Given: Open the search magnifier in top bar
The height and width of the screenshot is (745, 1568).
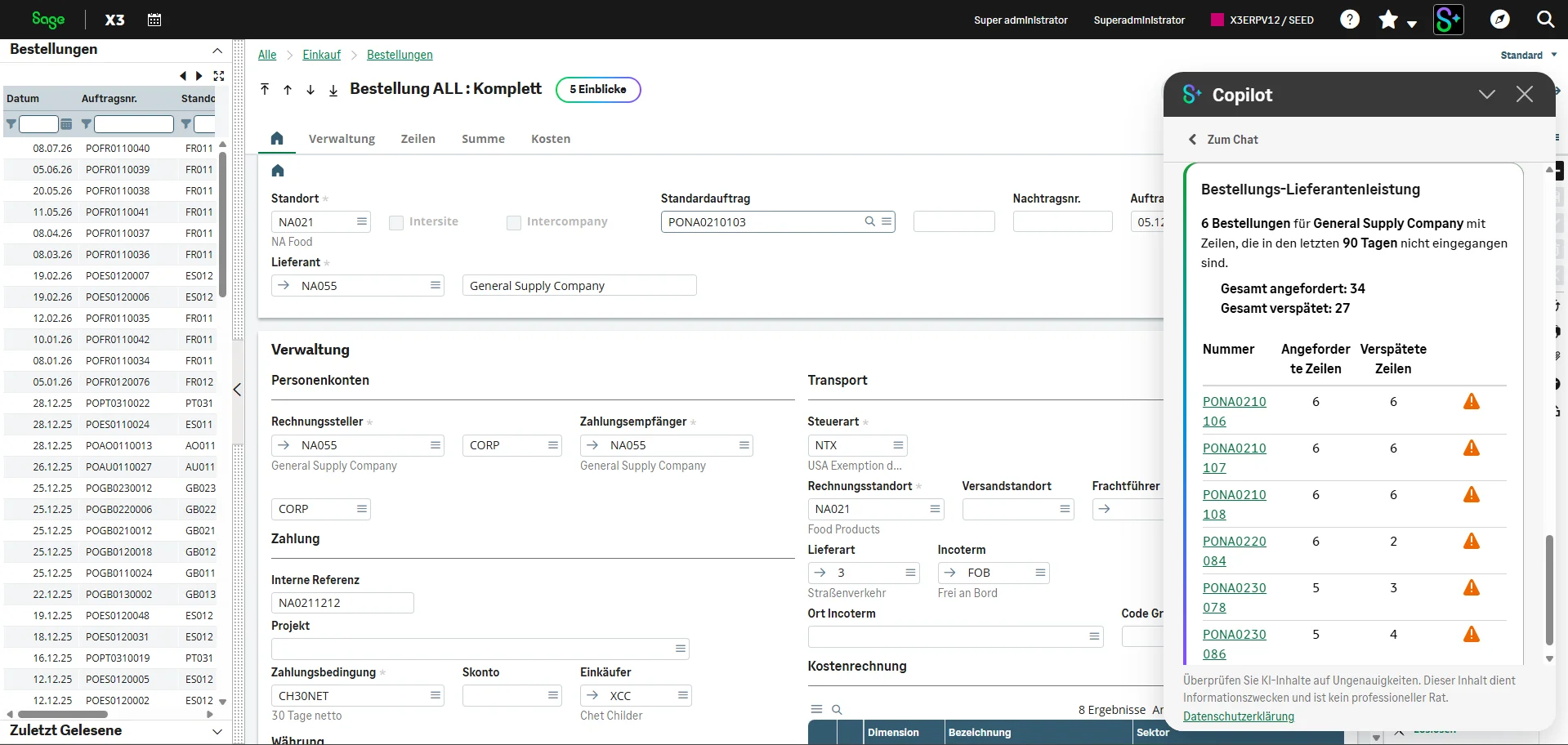Looking at the screenshot, I should click(x=1545, y=20).
